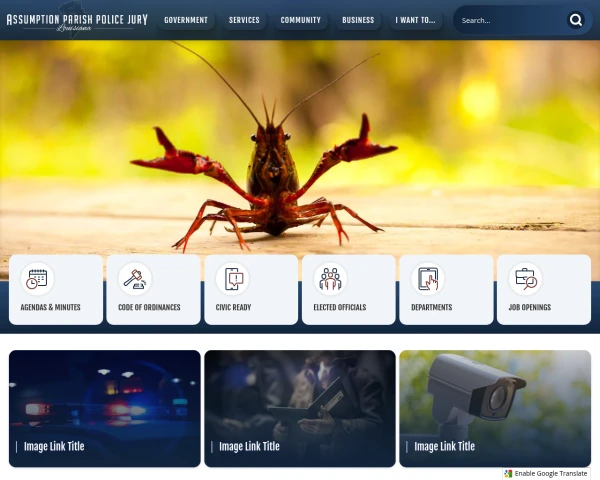The image size is (600, 480).
Task: Click the Google Translate logo icon
Action: point(508,473)
